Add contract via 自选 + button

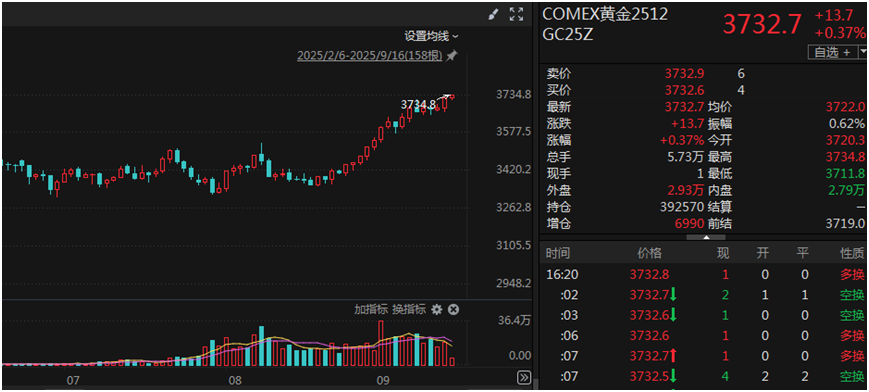click(832, 53)
